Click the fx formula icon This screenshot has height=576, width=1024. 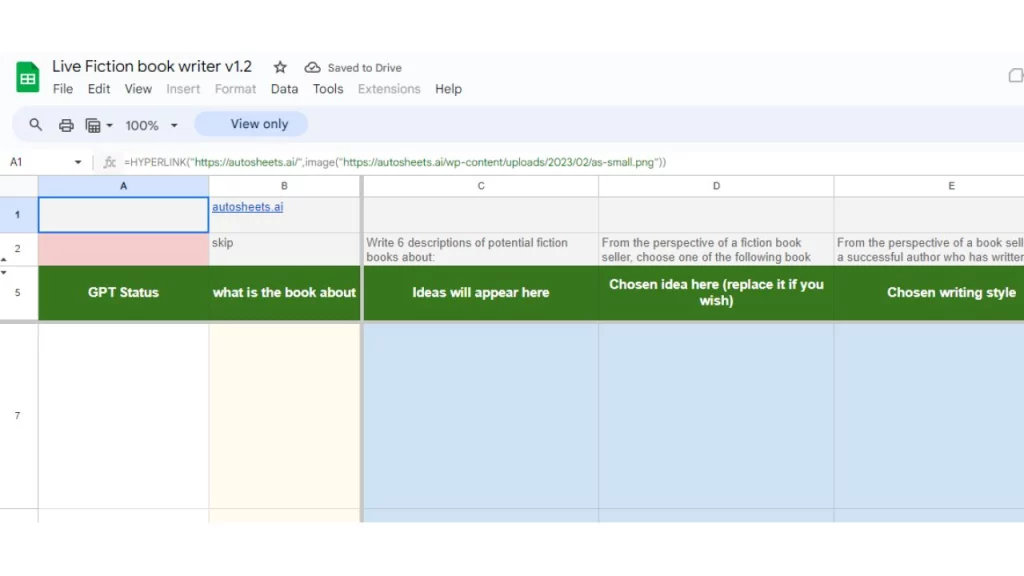[110, 161]
